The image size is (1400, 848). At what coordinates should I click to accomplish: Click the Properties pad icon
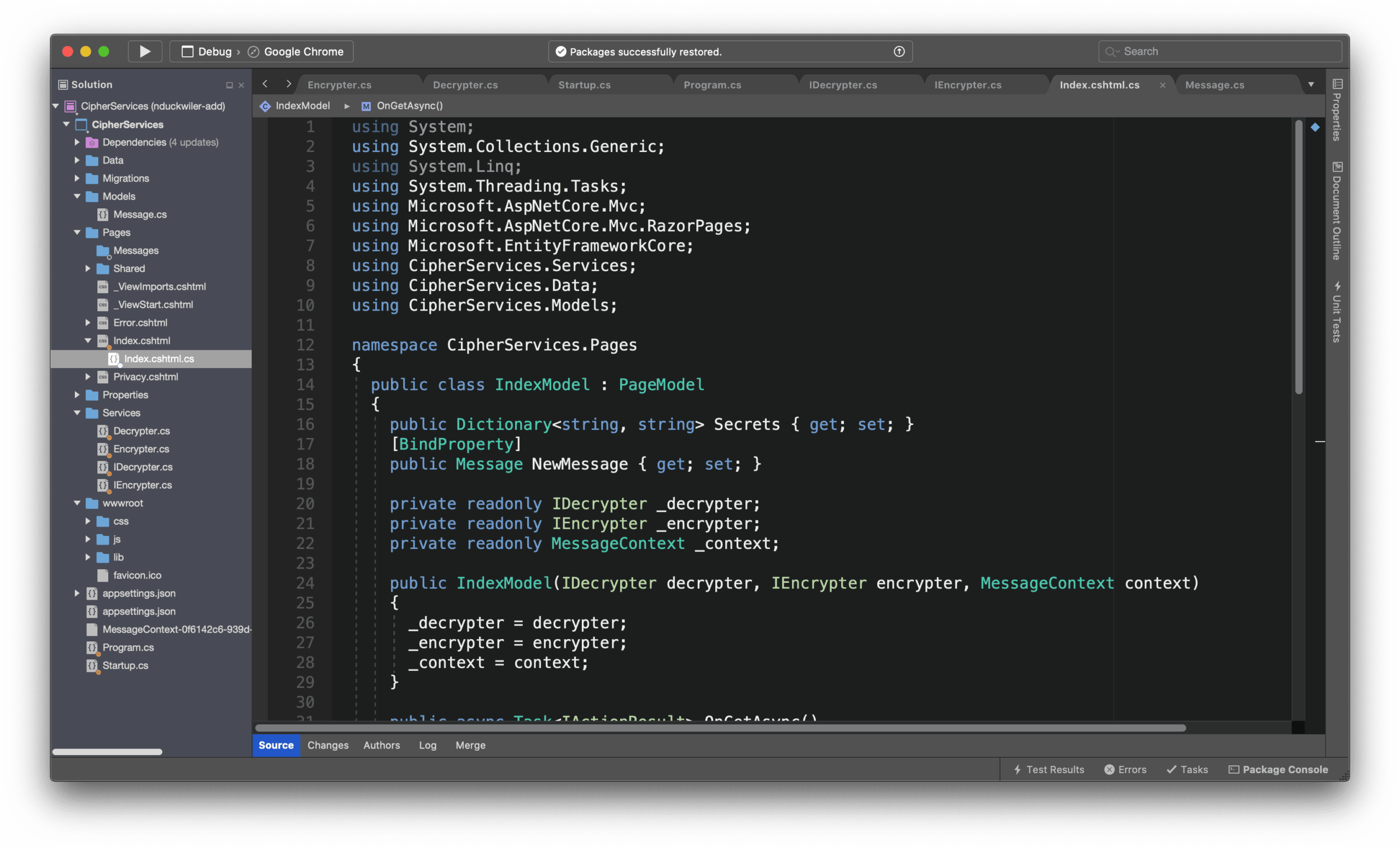(x=1337, y=84)
